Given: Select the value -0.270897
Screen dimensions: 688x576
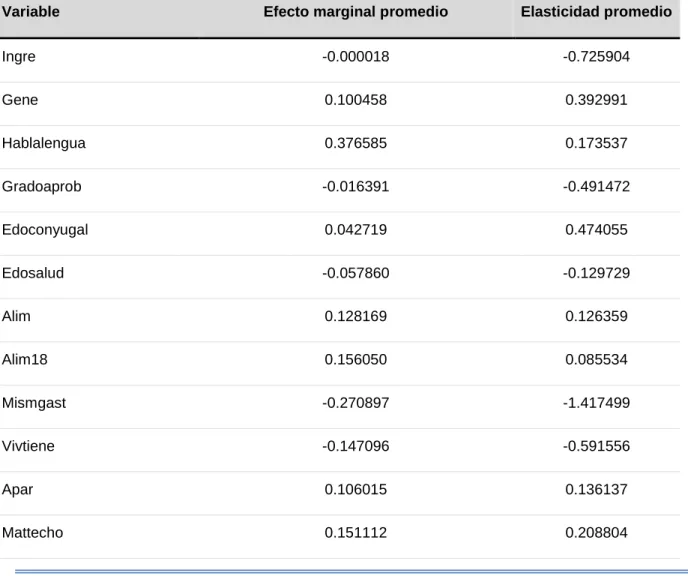Looking at the screenshot, I should click(x=355, y=403).
